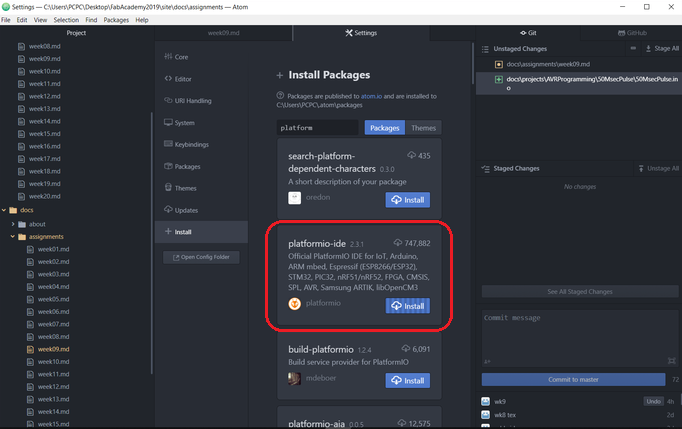Collapse the assignments folder
682x429 pixels.
pos(12,237)
